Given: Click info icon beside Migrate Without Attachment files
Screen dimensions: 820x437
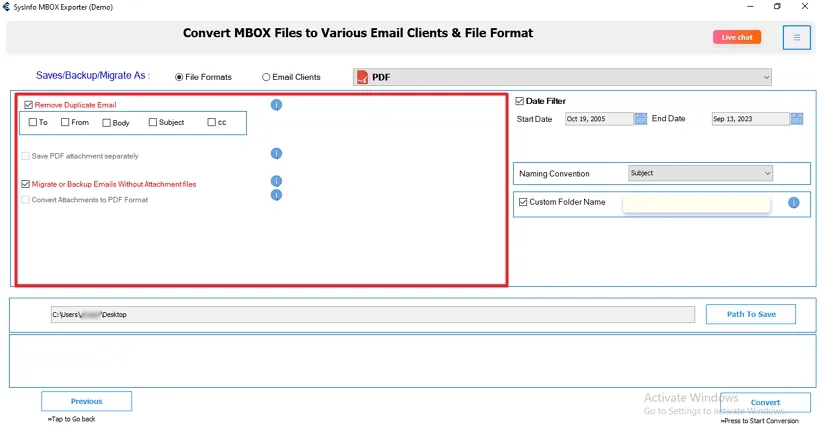Looking at the screenshot, I should pyautogui.click(x=276, y=182).
